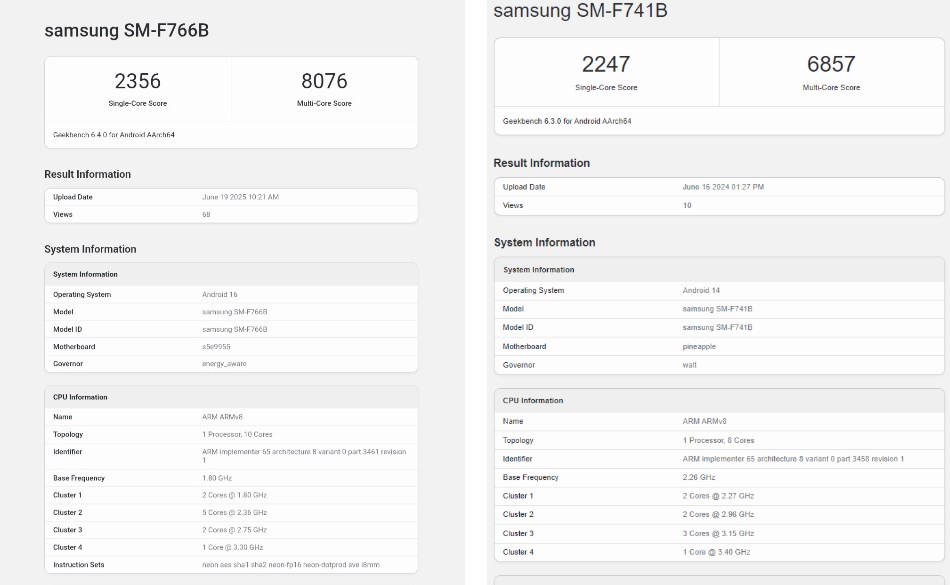The height and width of the screenshot is (585, 950).
Task: Select the topology '1 Processor, 10 Cores'
Action: click(x=238, y=434)
